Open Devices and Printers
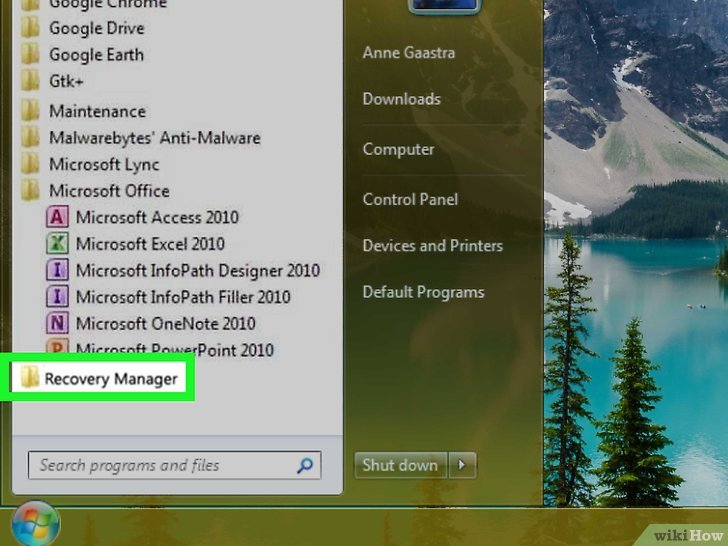This screenshot has height=546, width=728. [433, 246]
